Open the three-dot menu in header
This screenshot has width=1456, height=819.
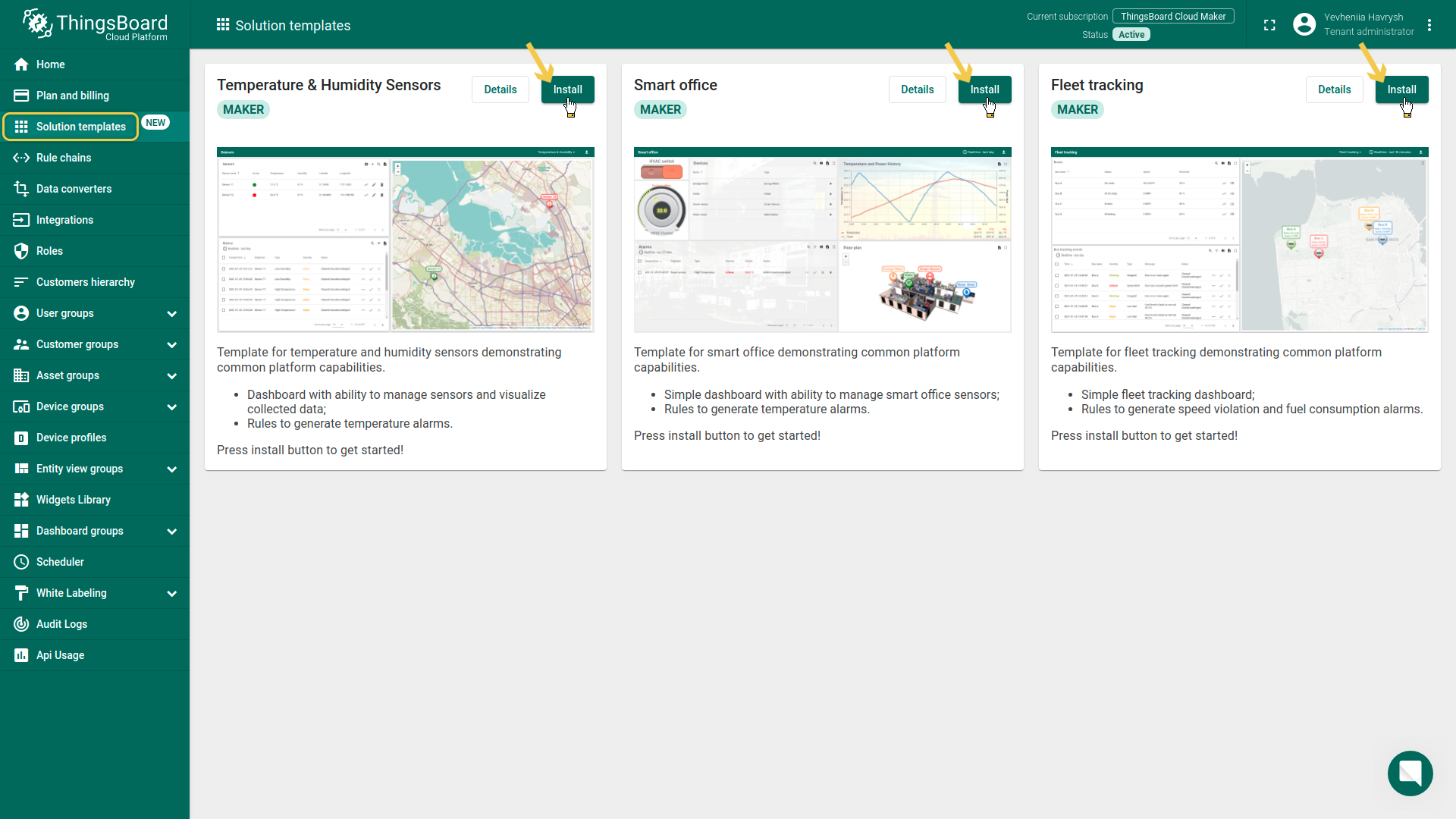[1429, 25]
